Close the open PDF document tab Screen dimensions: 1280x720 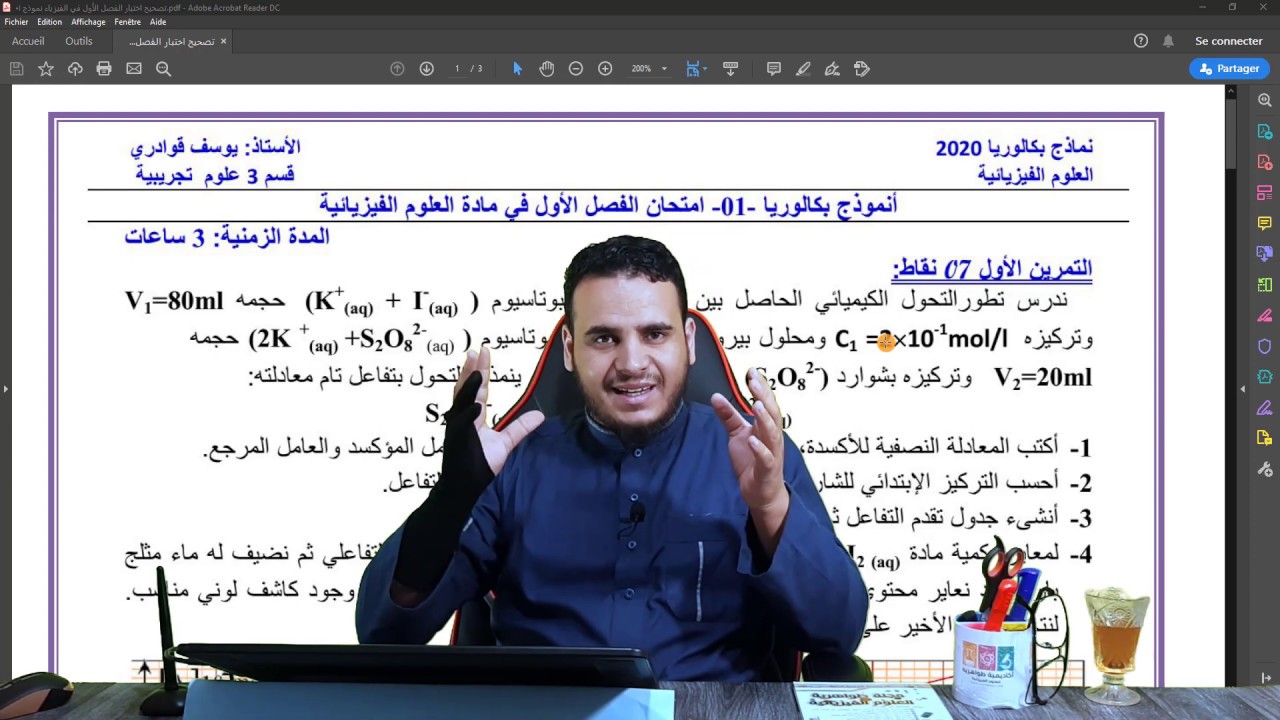(x=223, y=41)
